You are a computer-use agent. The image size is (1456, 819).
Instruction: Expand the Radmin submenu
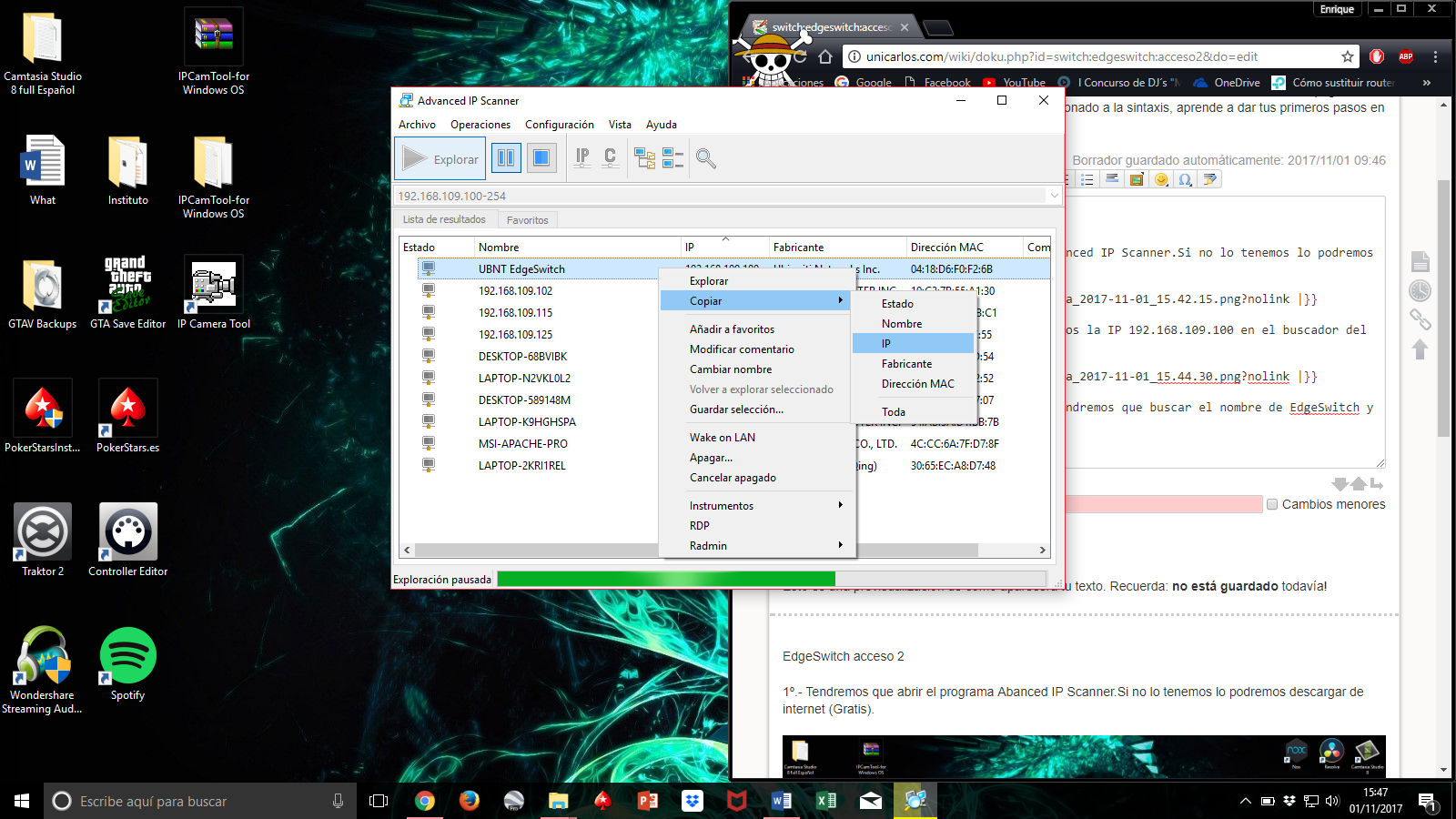click(x=755, y=546)
